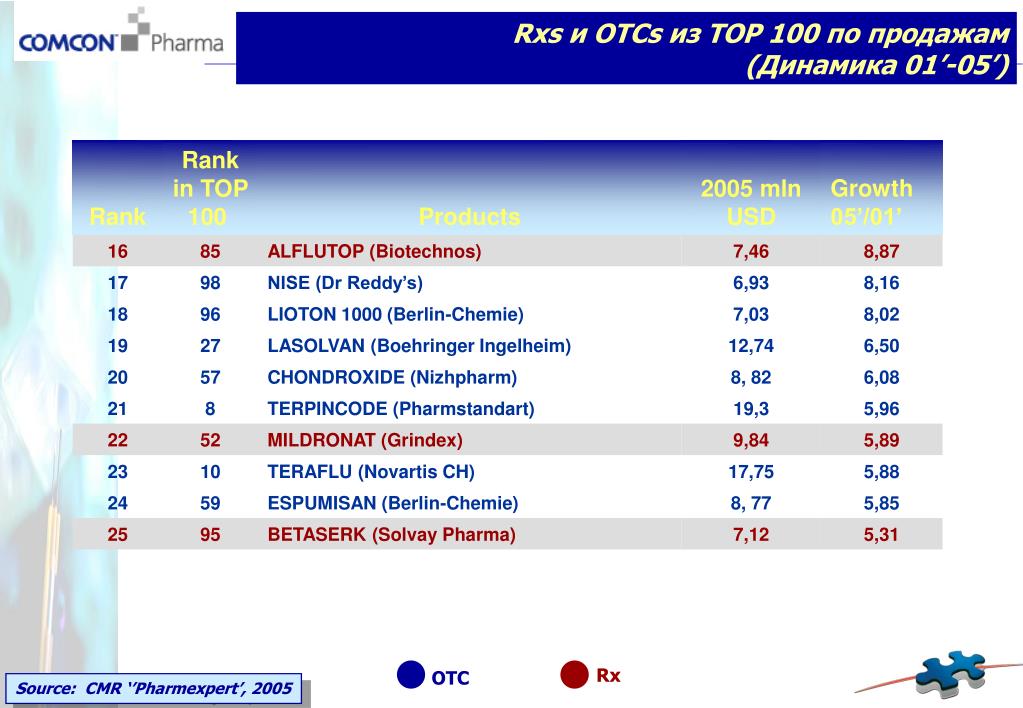
Task: Click rank number 17 in NISE row
Action: click(x=117, y=283)
